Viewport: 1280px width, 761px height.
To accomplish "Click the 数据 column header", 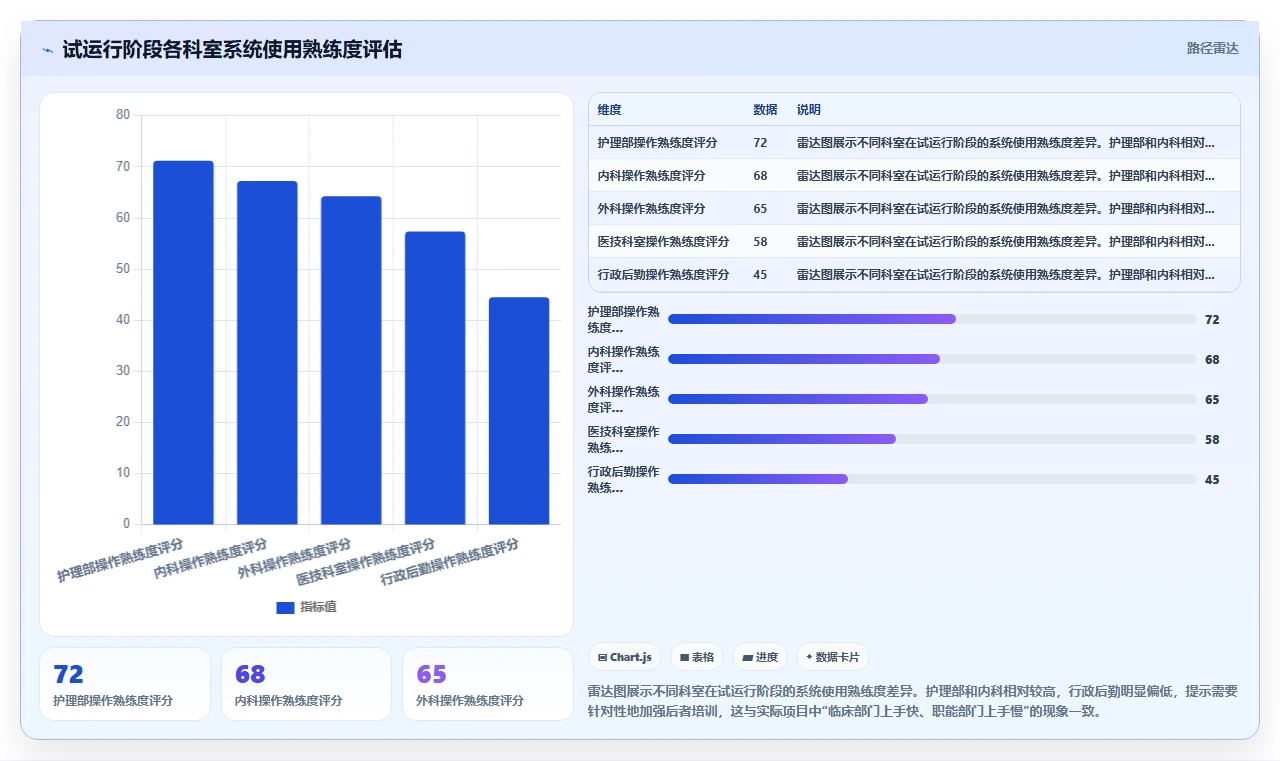I will (x=765, y=110).
